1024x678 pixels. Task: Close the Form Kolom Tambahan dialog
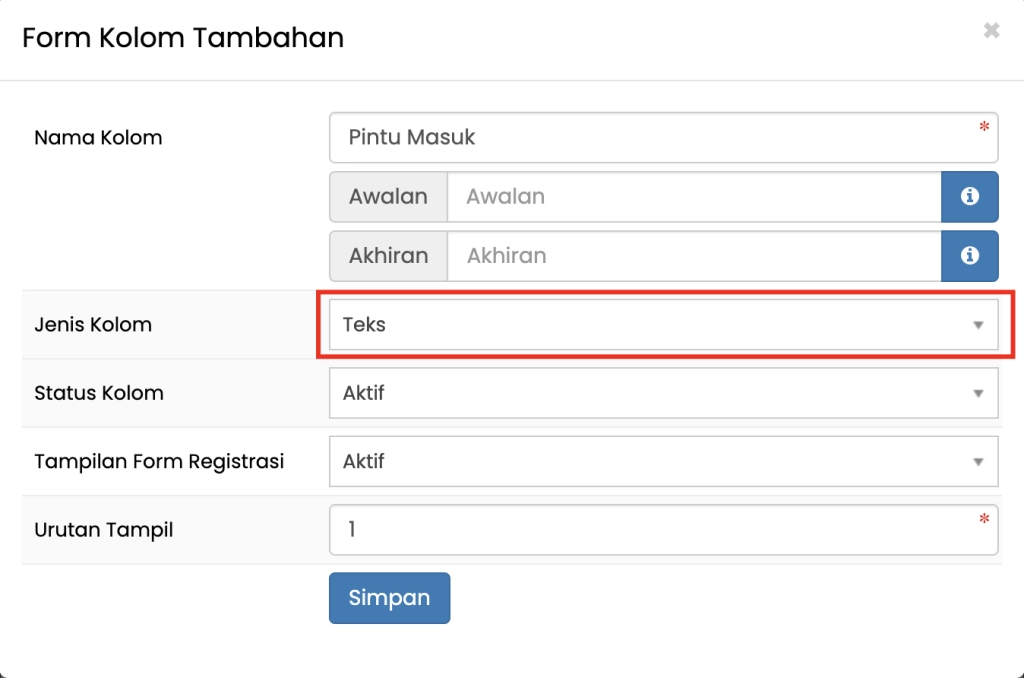pos(991,31)
